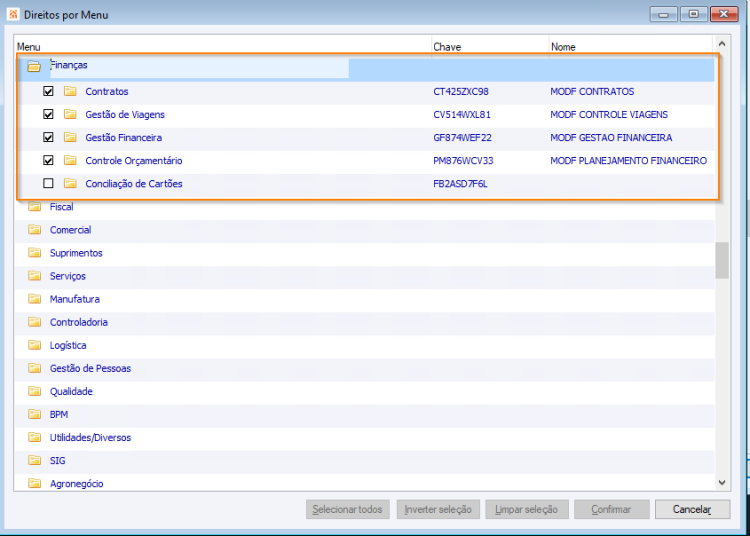This screenshot has height=536, width=750.
Task: Expand the Gestão de Pessoas folder
Action: [90, 368]
